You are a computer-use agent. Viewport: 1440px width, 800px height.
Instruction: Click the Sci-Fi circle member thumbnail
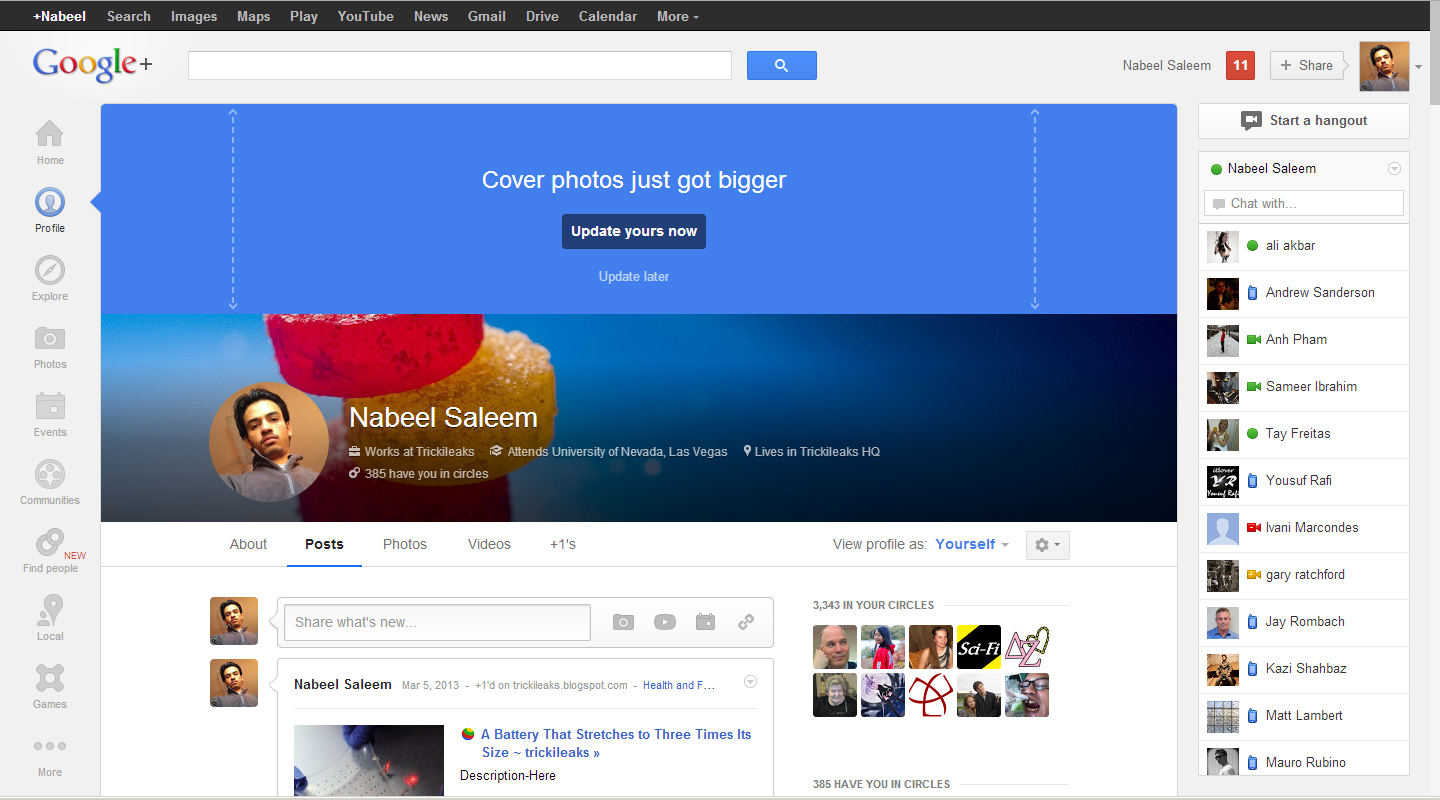[979, 647]
